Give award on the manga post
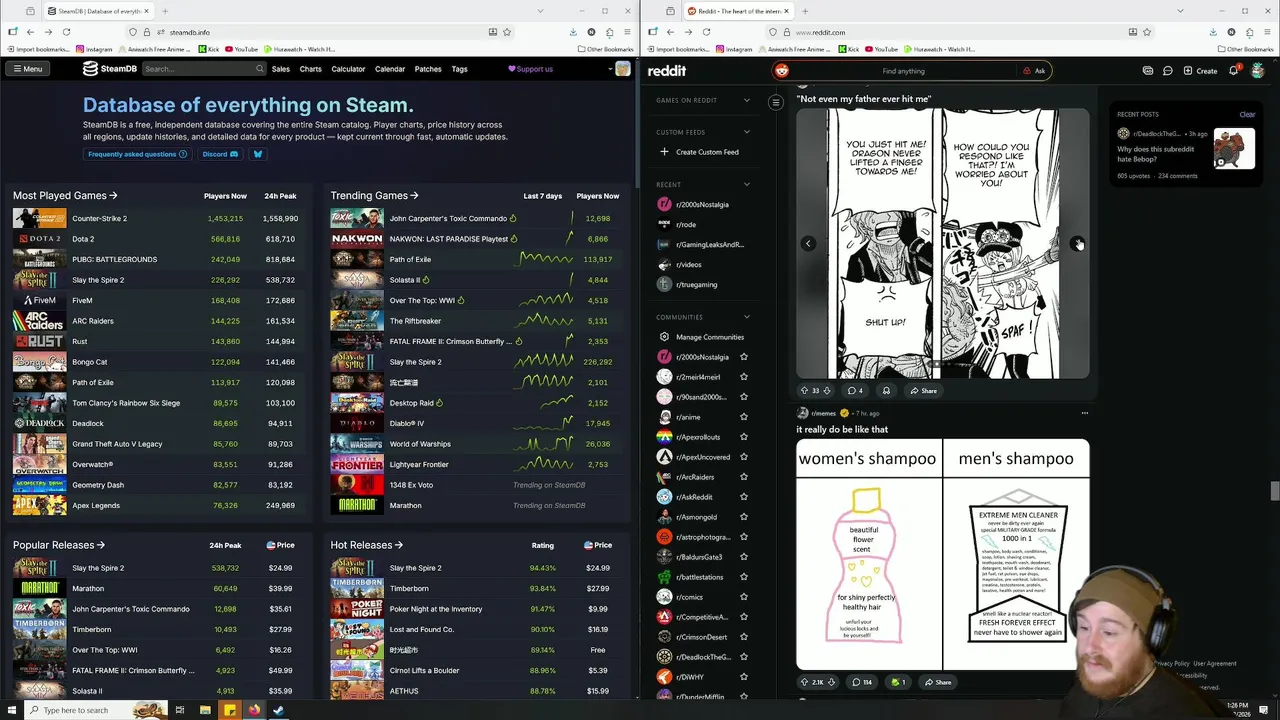 pyautogui.click(x=886, y=391)
